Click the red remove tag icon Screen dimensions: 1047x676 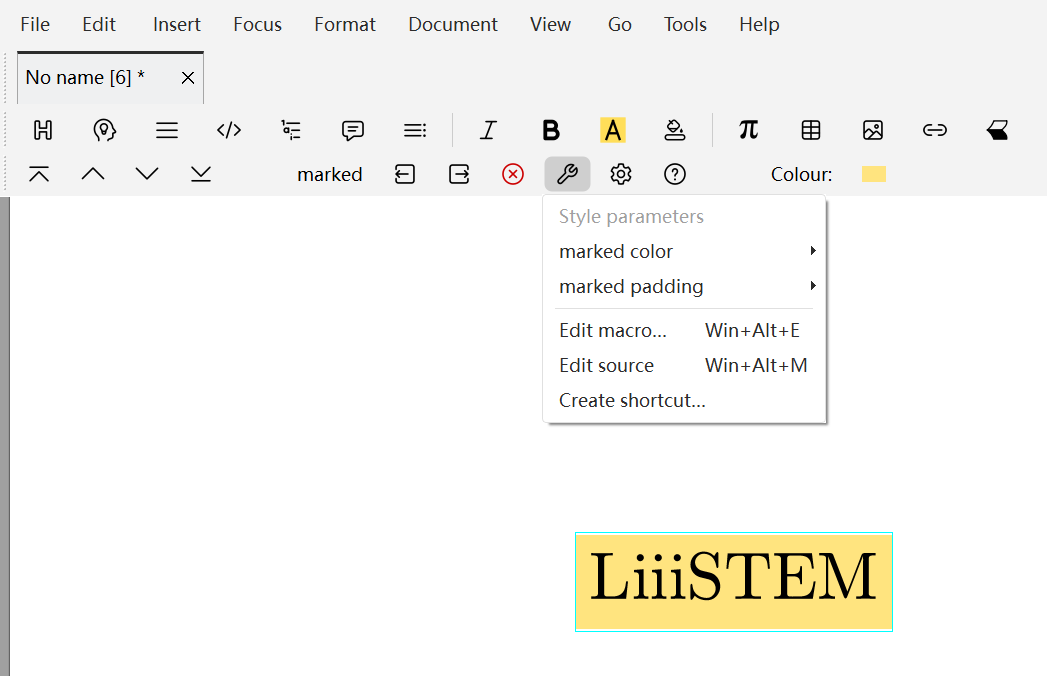click(x=513, y=174)
